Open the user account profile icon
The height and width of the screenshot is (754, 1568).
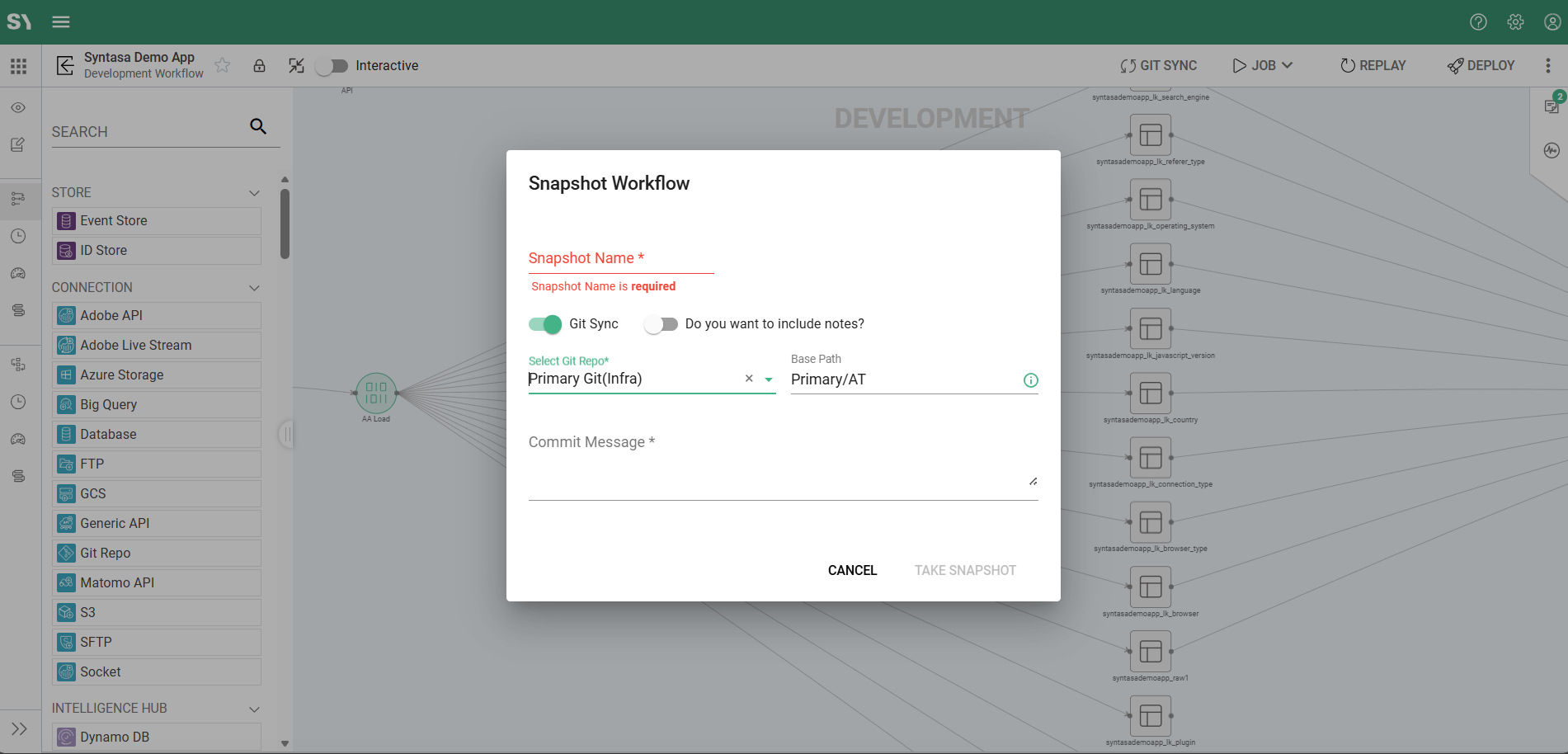[x=1552, y=22]
